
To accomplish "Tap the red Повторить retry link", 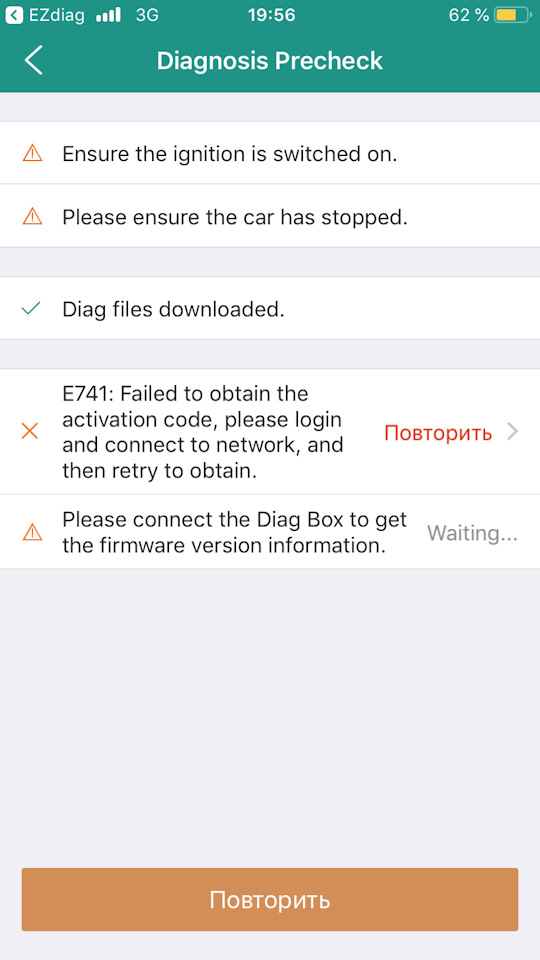I will coord(438,433).
